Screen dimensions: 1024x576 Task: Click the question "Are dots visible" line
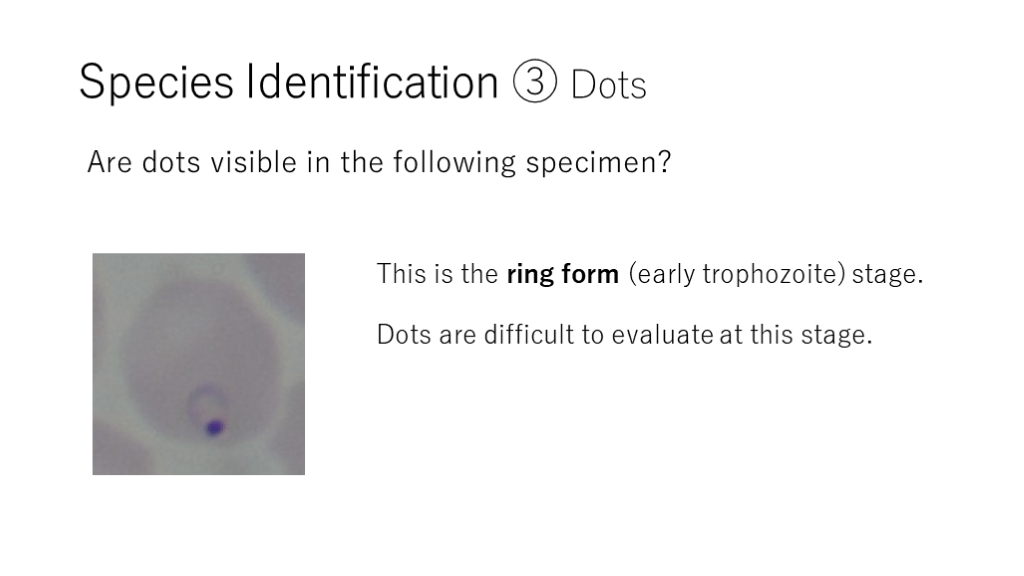click(378, 162)
